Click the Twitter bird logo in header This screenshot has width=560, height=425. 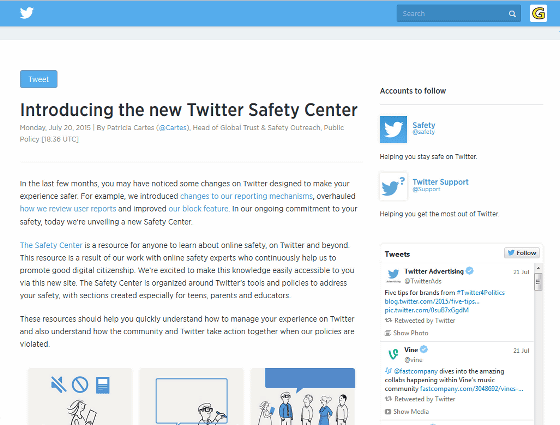(x=26, y=13)
